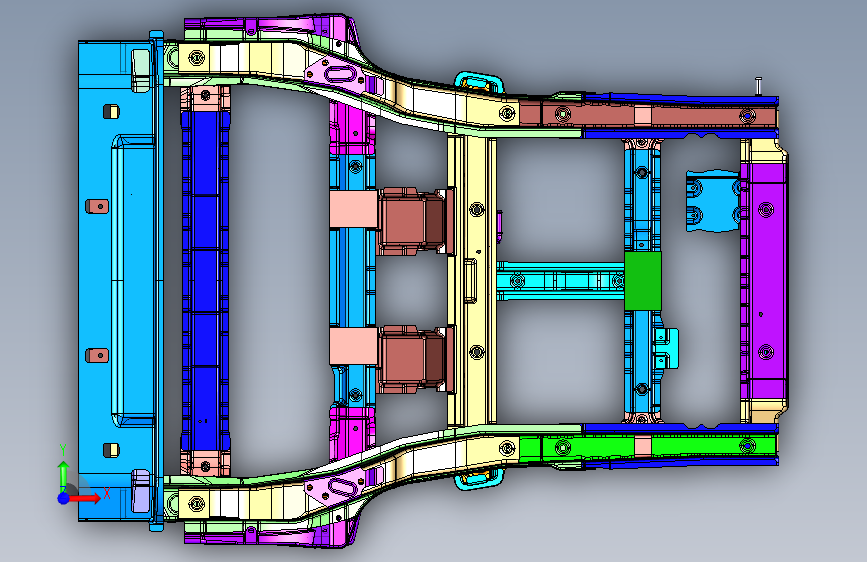Click the blue origin ball of the coordinate triad
Image resolution: width=867 pixels, height=562 pixels.
[x=64, y=498]
